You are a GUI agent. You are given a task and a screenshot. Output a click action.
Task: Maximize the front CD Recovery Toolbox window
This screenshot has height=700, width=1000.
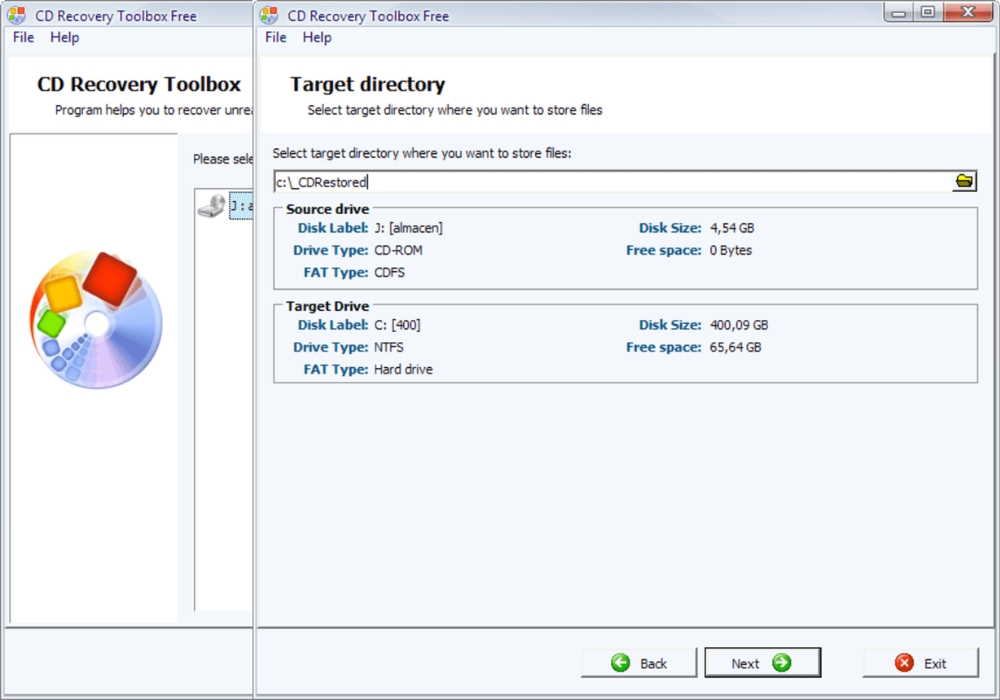[x=928, y=13]
